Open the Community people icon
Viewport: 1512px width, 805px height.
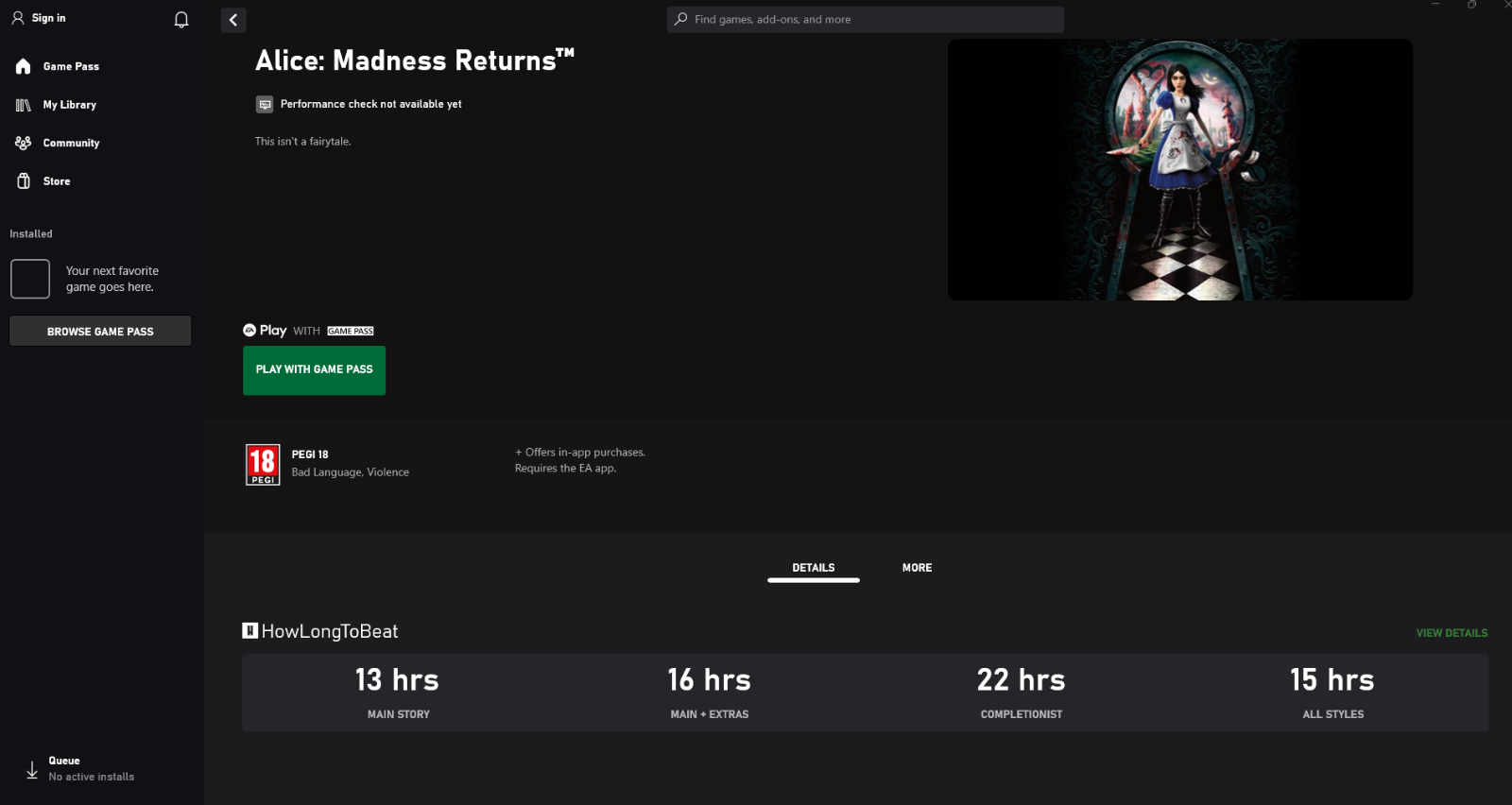pyautogui.click(x=24, y=143)
